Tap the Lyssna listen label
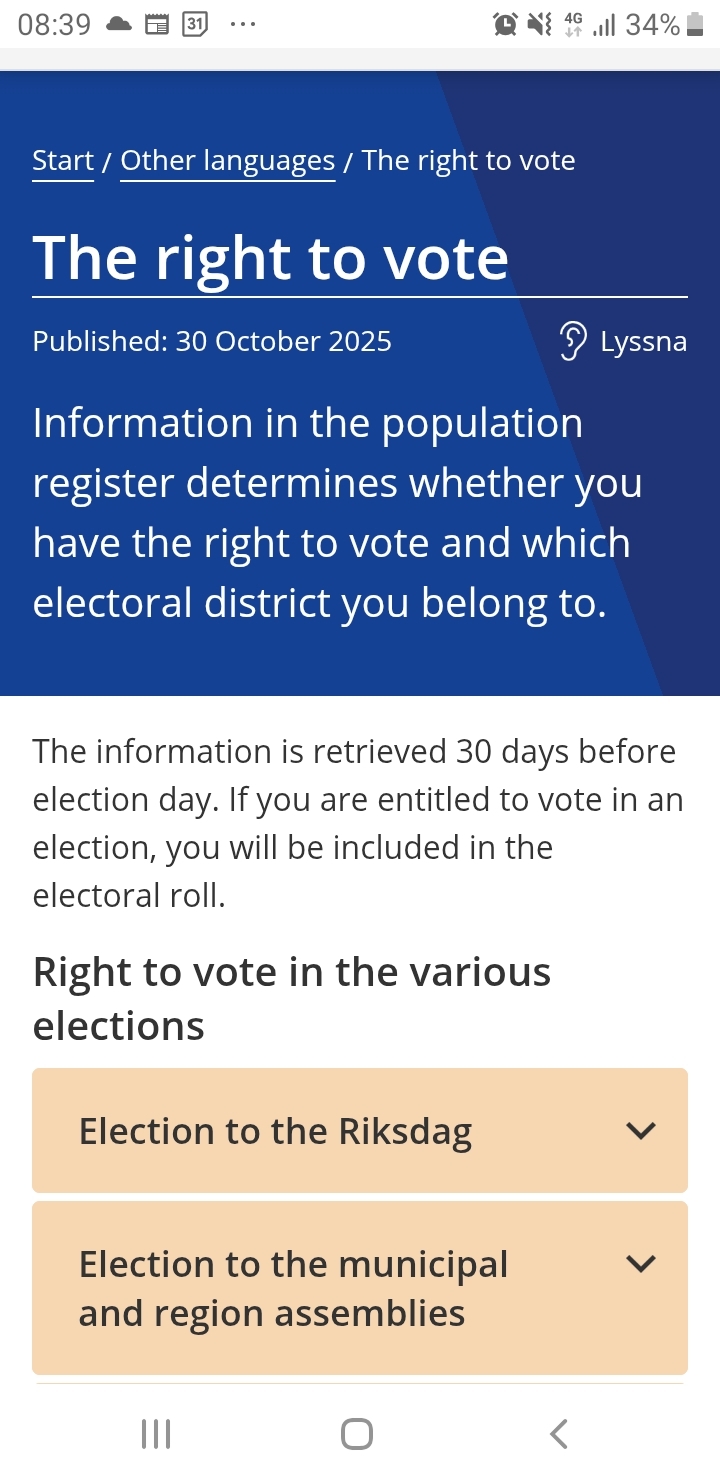The image size is (720, 1480). 643,342
